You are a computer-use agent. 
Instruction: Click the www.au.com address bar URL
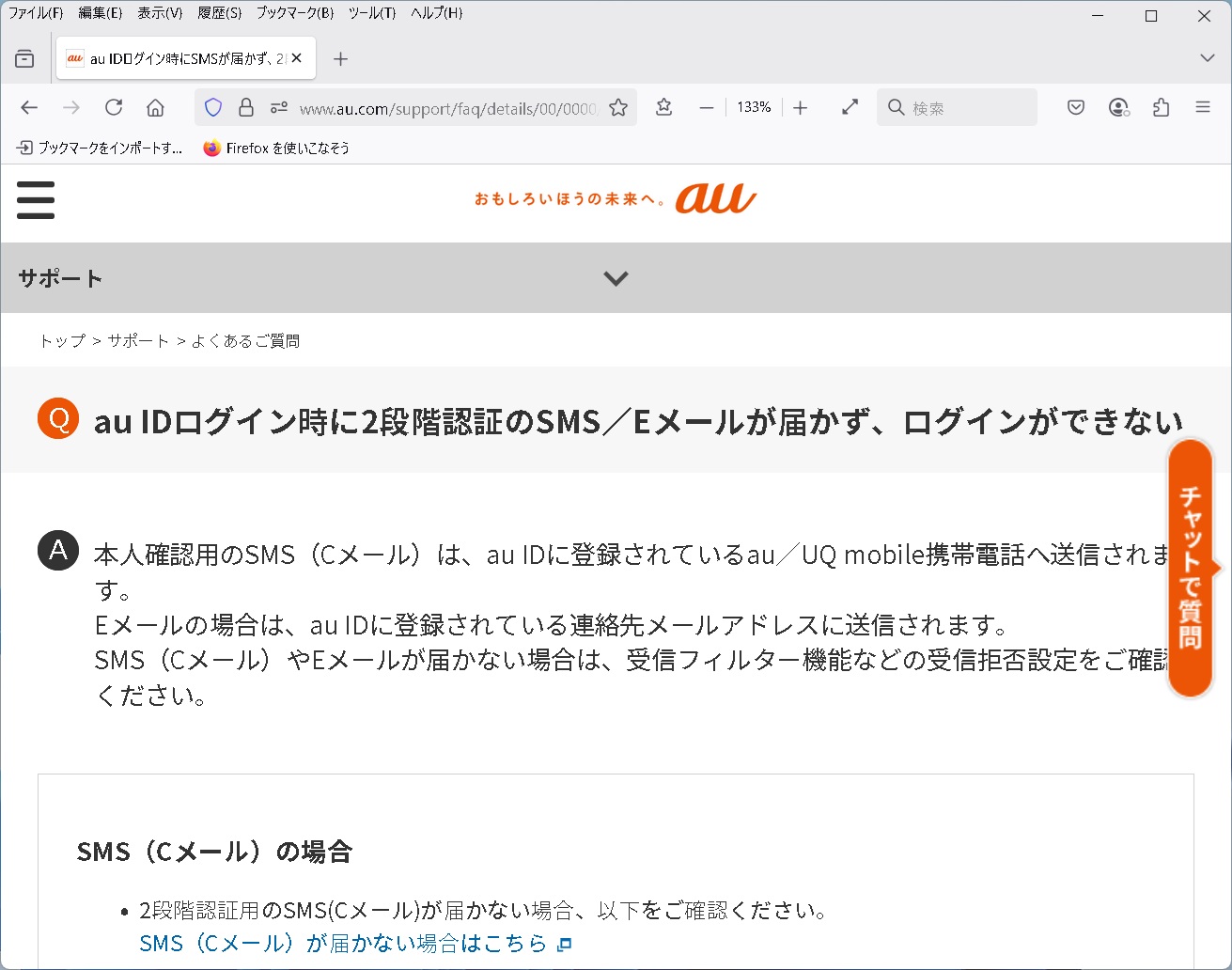coord(448,109)
